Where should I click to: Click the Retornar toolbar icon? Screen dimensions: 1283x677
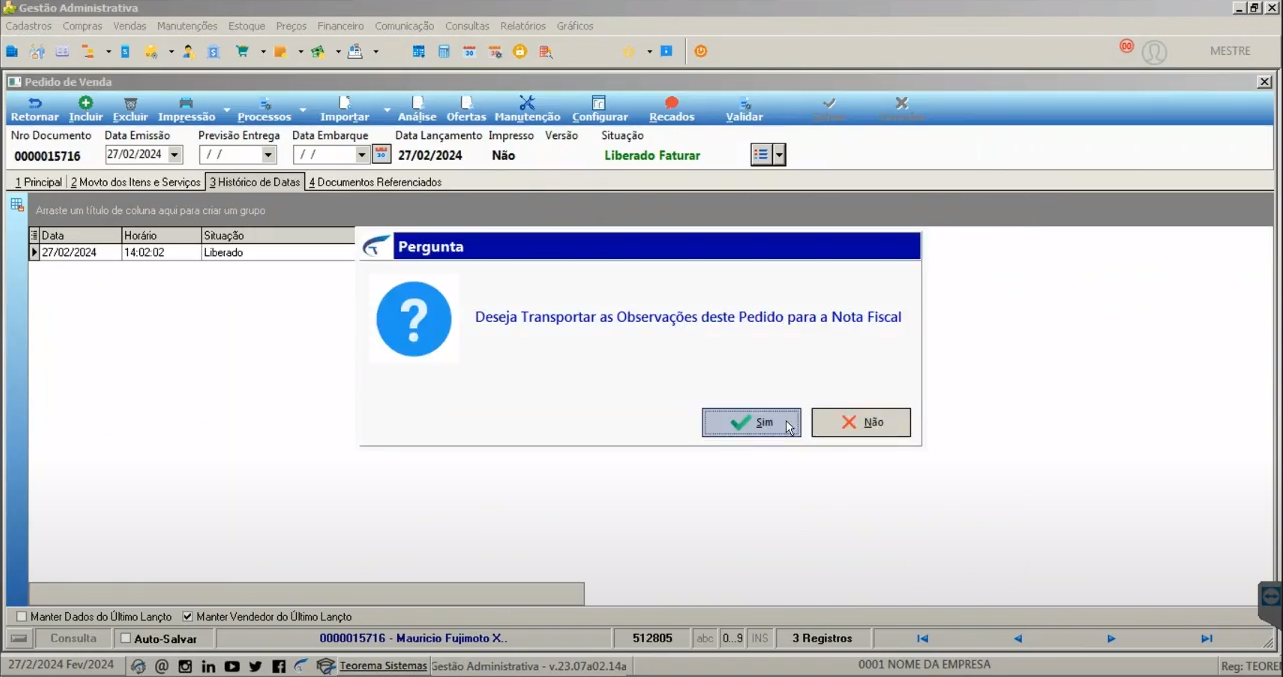[x=35, y=103]
